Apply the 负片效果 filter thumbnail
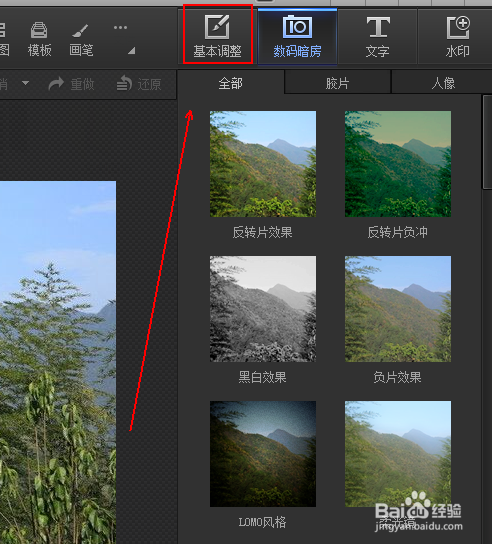492x544 pixels. (x=398, y=309)
